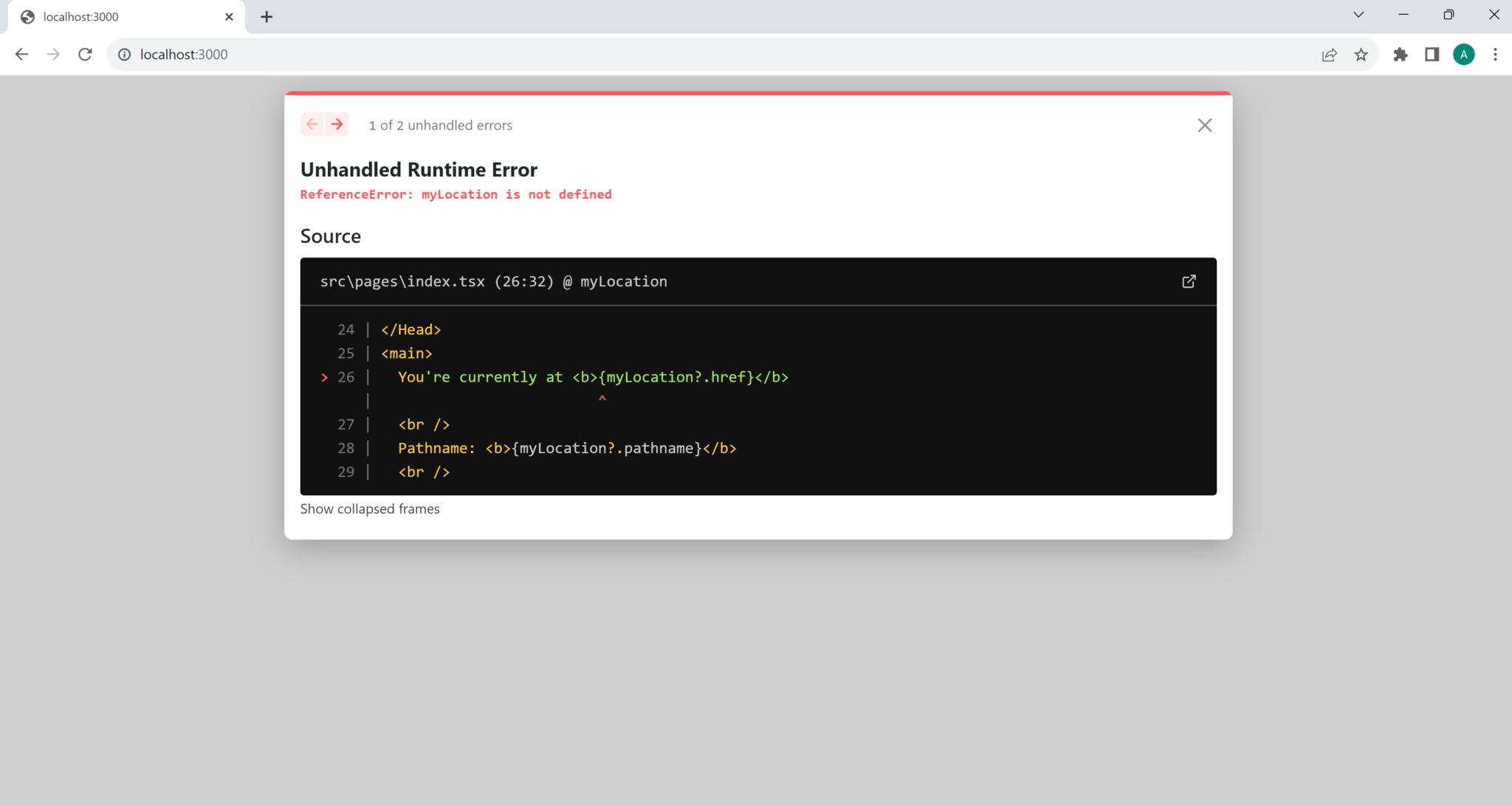Open Chrome three-dot menu

tap(1495, 55)
